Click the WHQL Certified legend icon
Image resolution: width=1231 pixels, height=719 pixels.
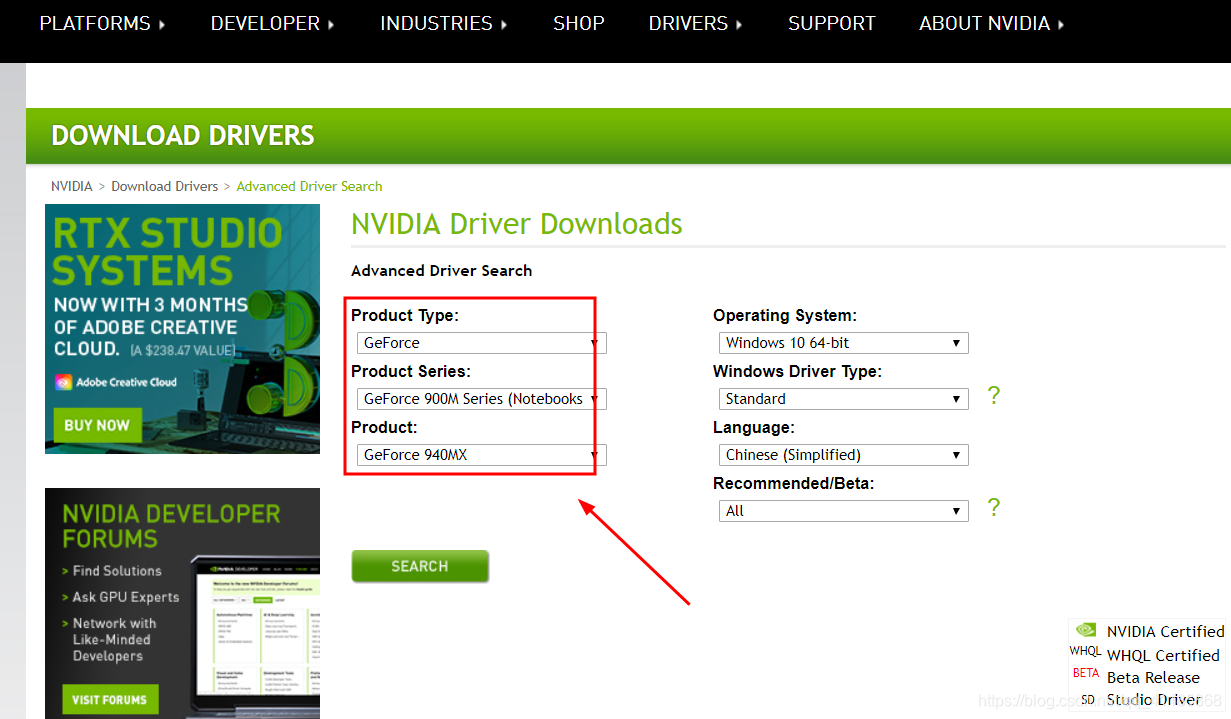[1085, 652]
